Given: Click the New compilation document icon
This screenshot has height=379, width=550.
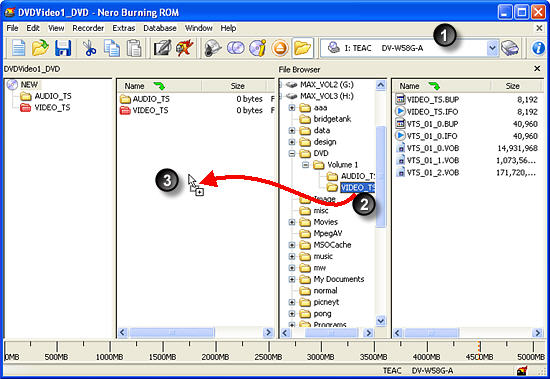Looking at the screenshot, I should (x=18, y=48).
